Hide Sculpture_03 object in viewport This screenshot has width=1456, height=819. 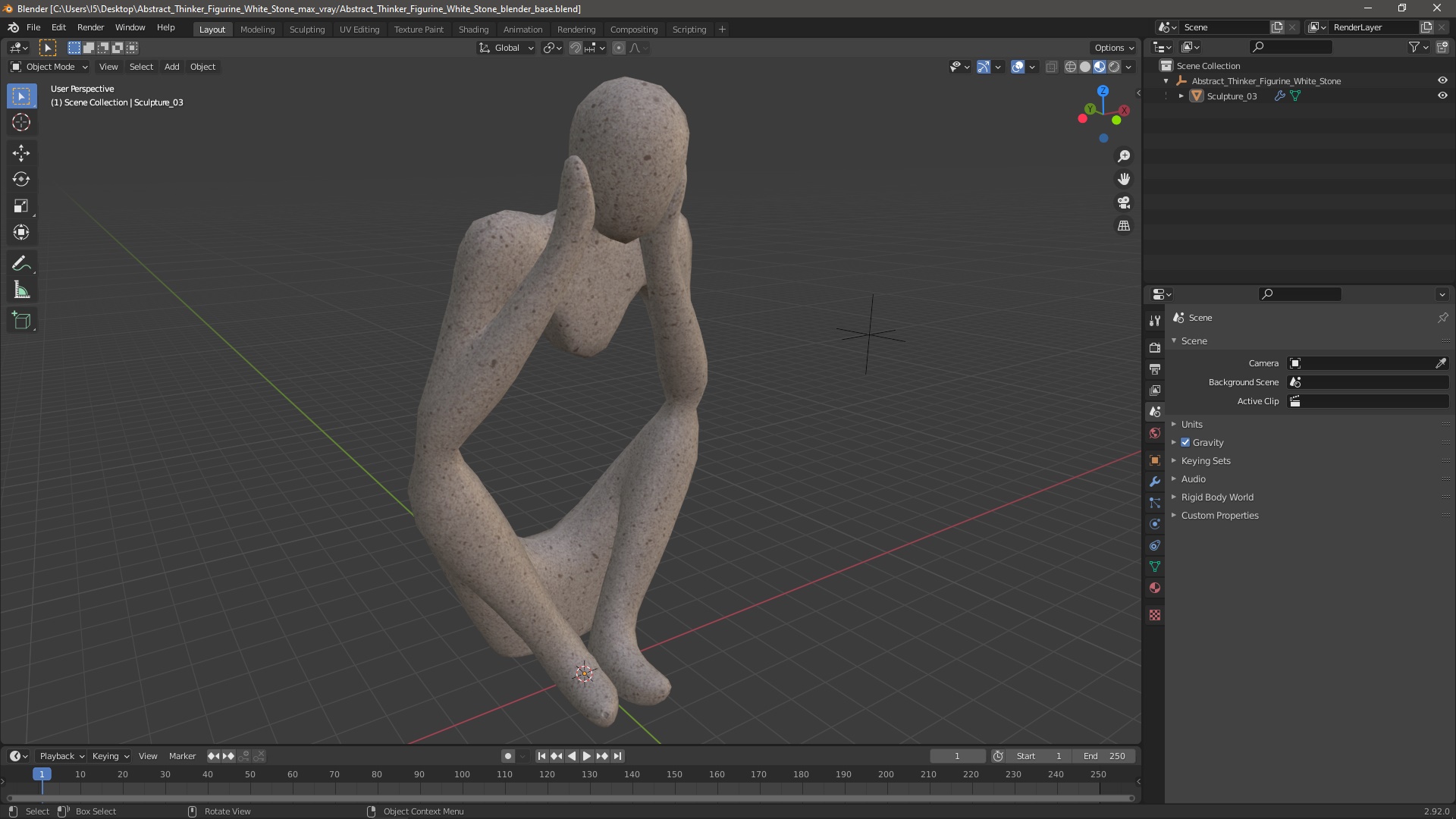point(1442,96)
